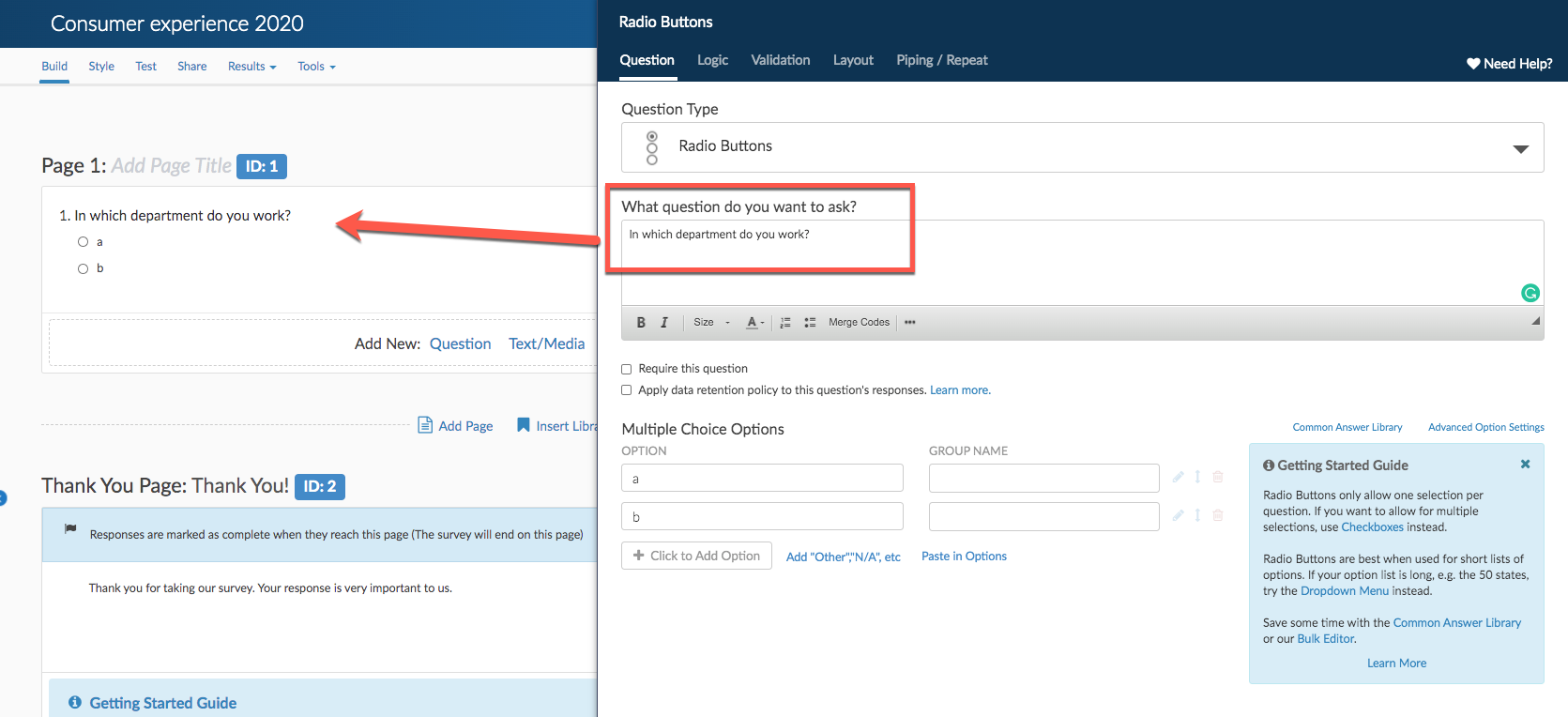
Task: Follow the data retention 'Learn more' link
Action: click(x=960, y=390)
